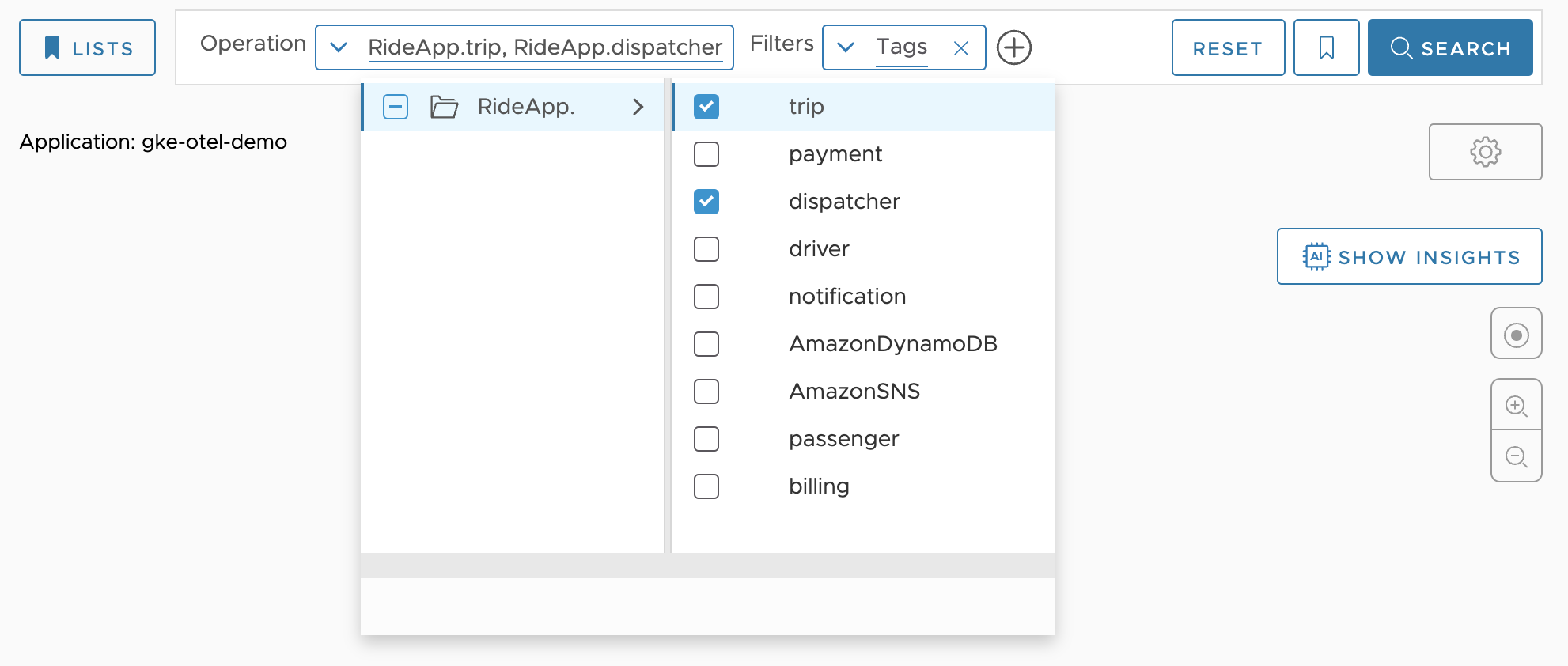Expand the Operation dropdown chevron
The width and height of the screenshot is (1568, 666).
point(339,47)
